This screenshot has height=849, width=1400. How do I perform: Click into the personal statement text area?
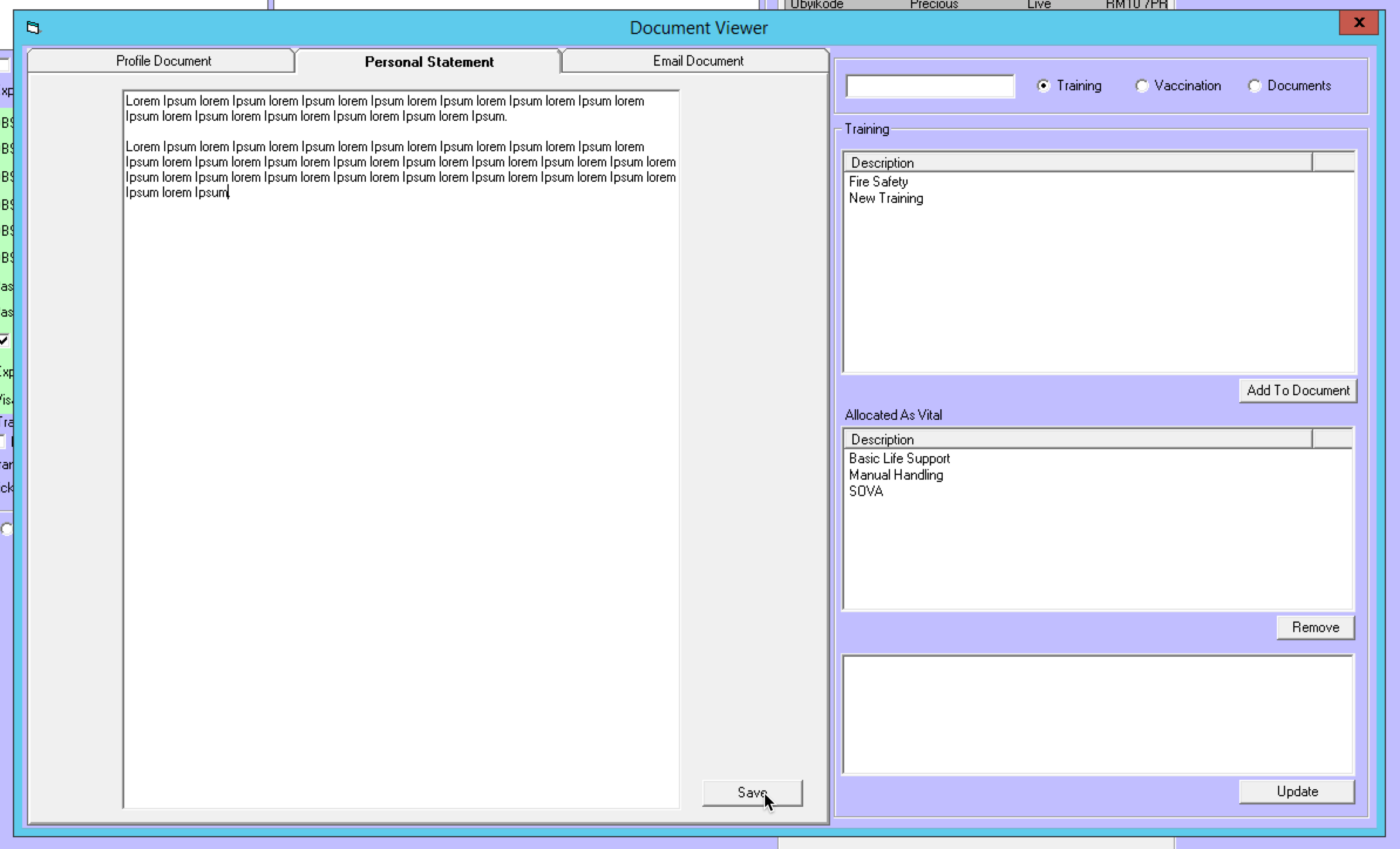(x=401, y=469)
